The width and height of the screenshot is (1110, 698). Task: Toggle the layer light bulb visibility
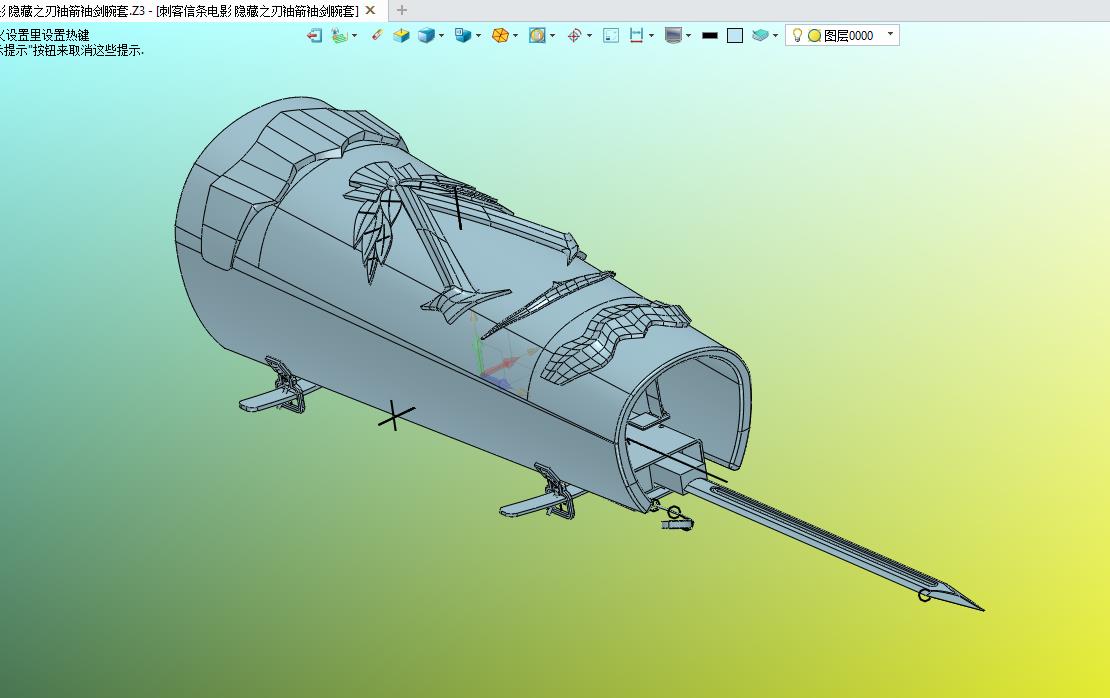click(x=797, y=35)
